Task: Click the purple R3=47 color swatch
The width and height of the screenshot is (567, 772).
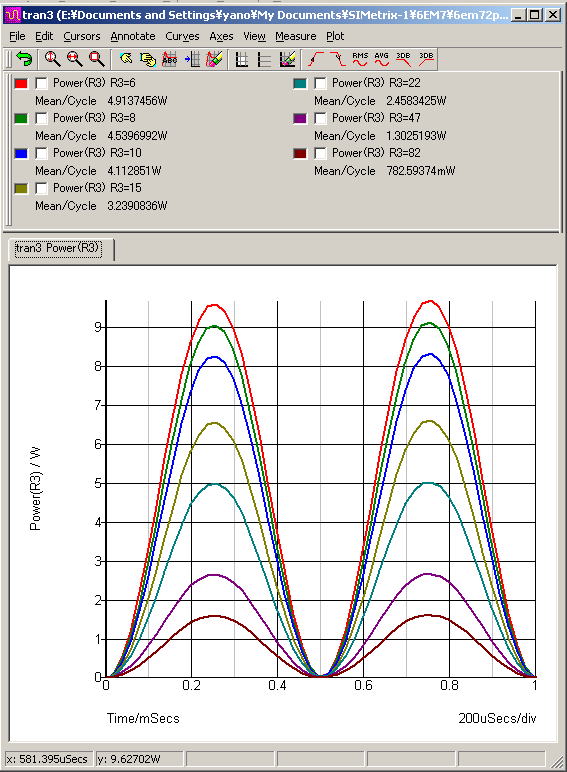Action: point(300,118)
